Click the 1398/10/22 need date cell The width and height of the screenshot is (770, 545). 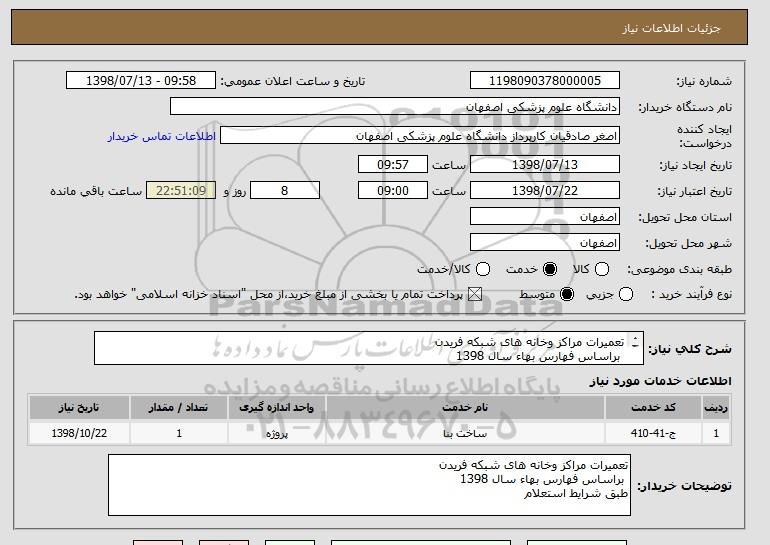[79, 433]
